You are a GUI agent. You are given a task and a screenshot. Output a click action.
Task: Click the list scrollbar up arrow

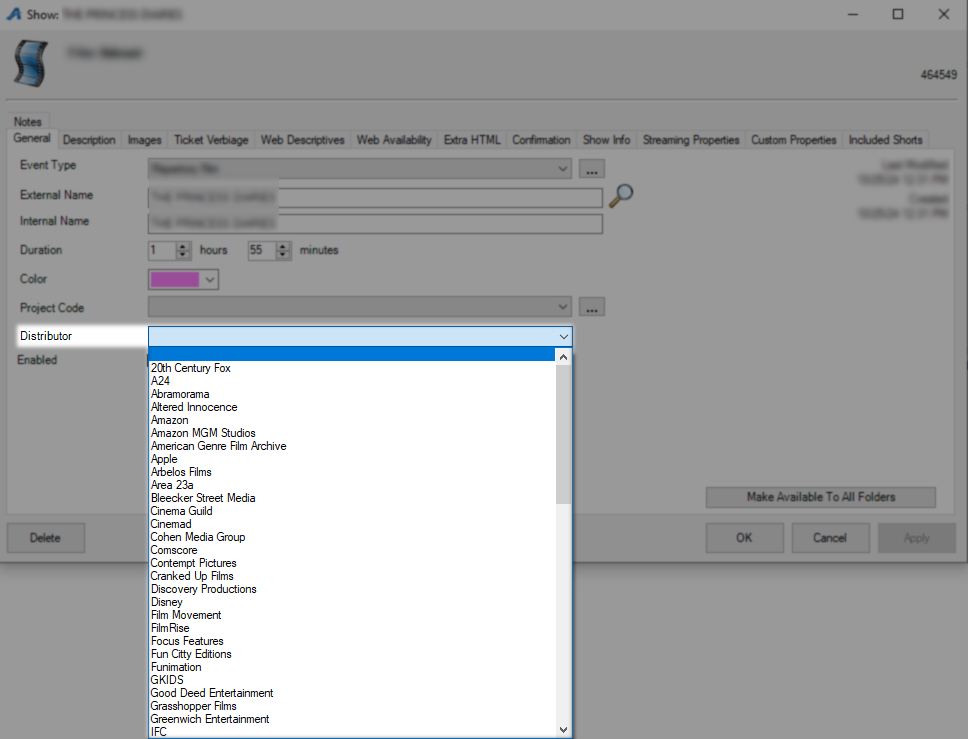[x=563, y=357]
